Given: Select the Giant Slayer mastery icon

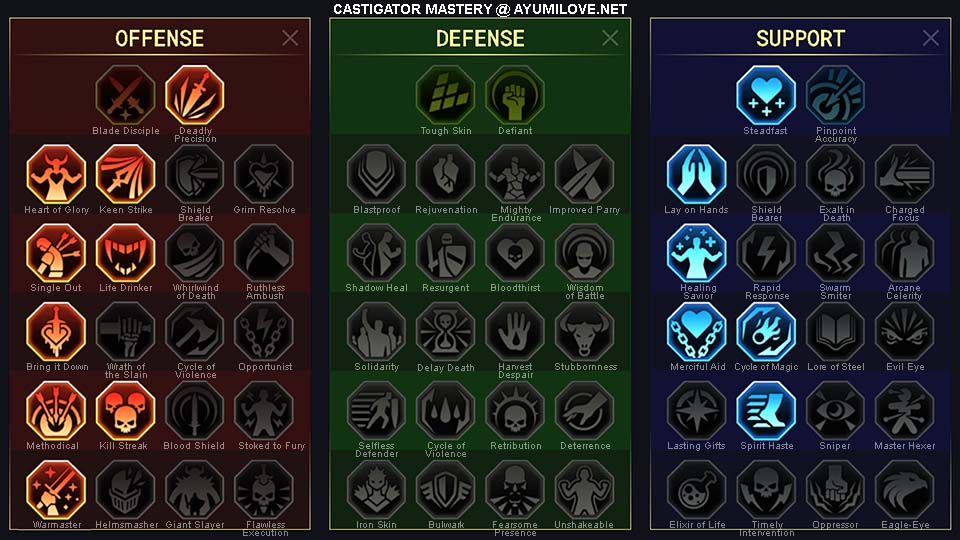Looking at the screenshot, I should pos(195,489).
